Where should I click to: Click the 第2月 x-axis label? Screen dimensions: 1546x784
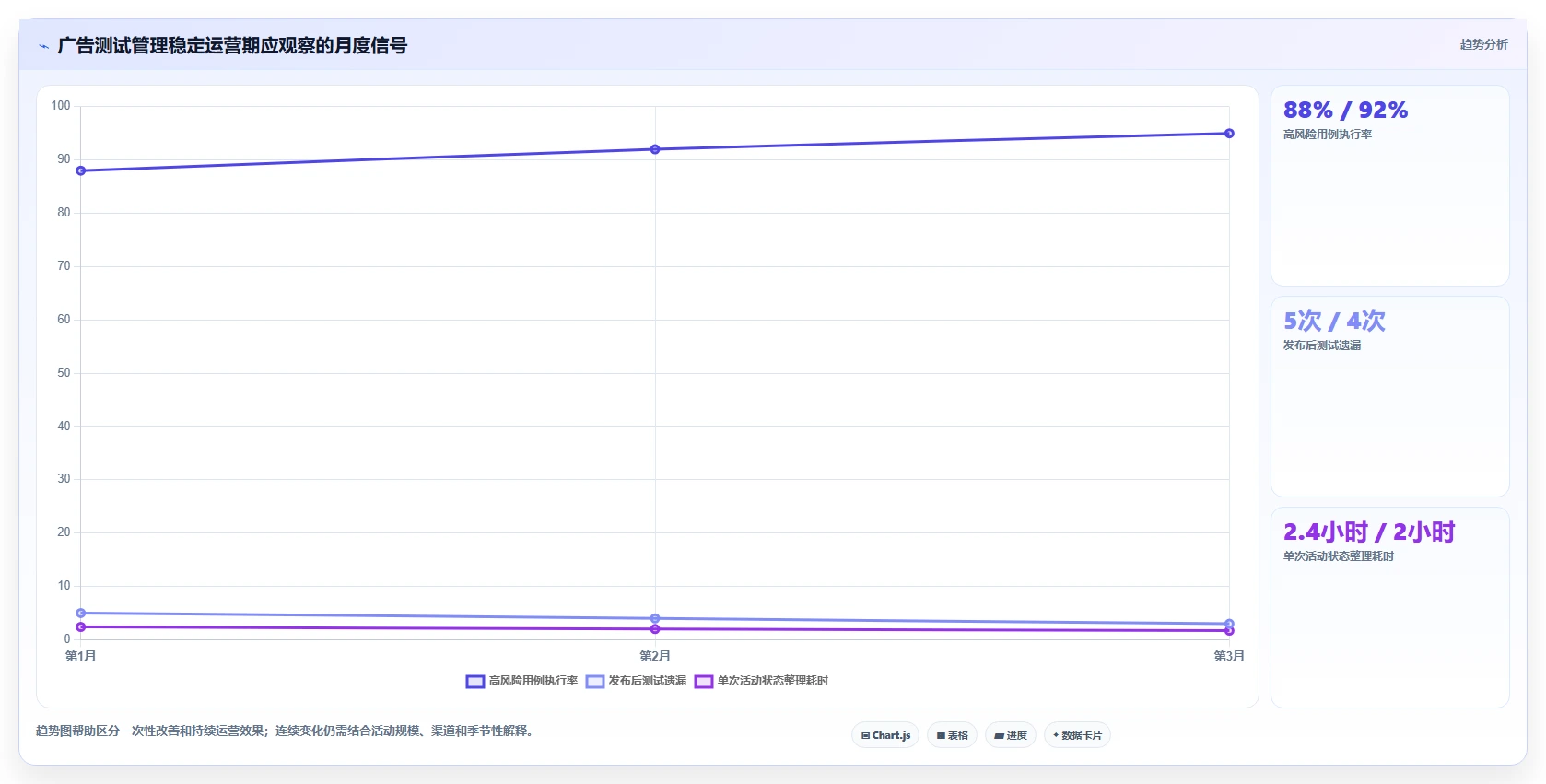click(655, 656)
